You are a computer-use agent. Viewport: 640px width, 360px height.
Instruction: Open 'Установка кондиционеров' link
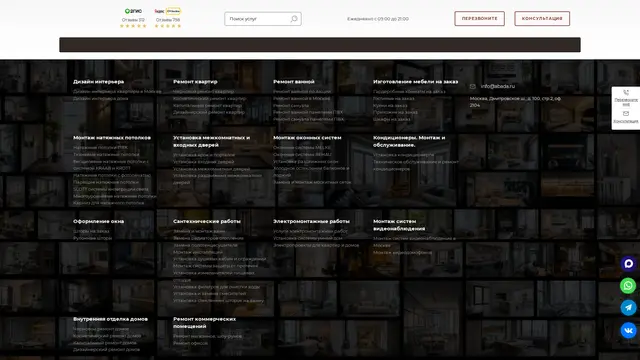pos(404,155)
